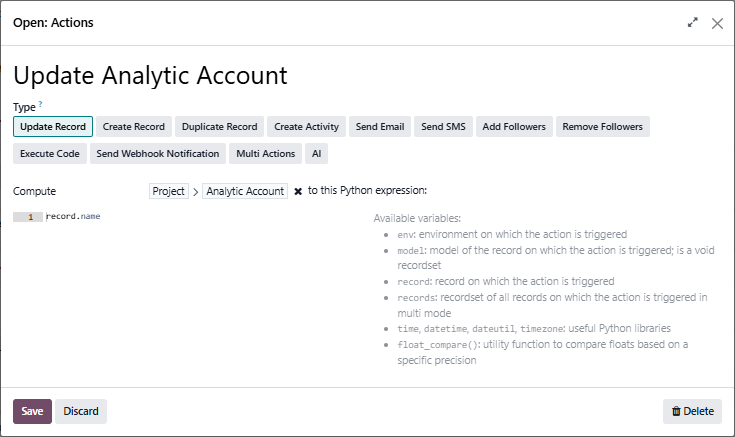735x437 pixels.
Task: Expand the dialog to full screen
Action: pyautogui.click(x=692, y=22)
